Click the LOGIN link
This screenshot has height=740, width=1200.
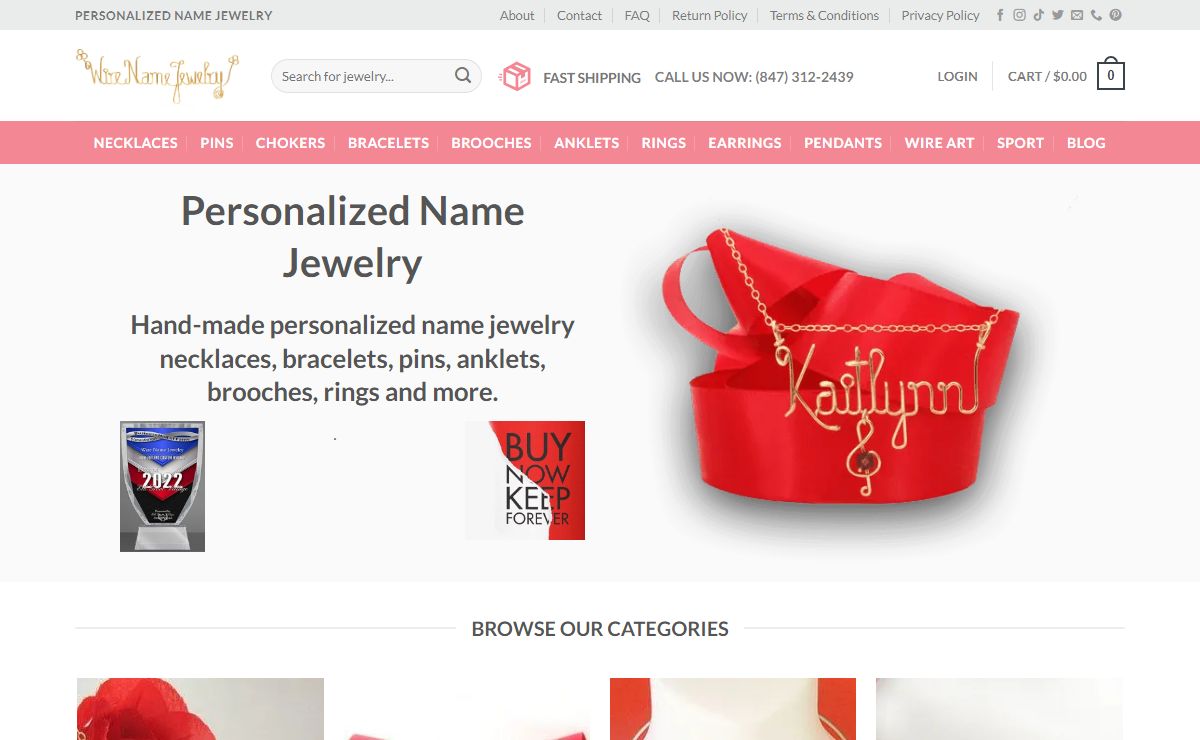click(x=957, y=76)
